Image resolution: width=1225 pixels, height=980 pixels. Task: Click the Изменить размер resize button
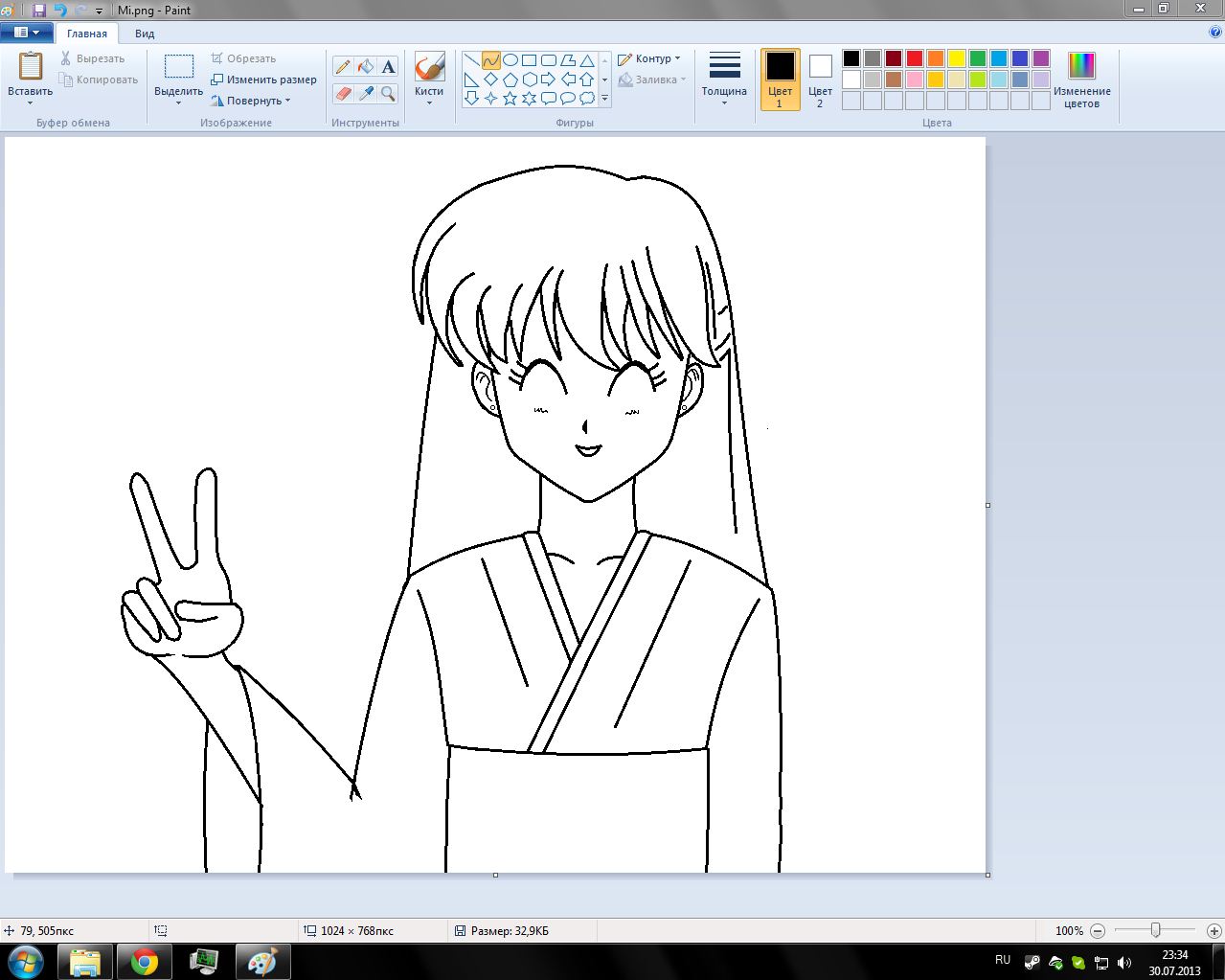point(263,80)
